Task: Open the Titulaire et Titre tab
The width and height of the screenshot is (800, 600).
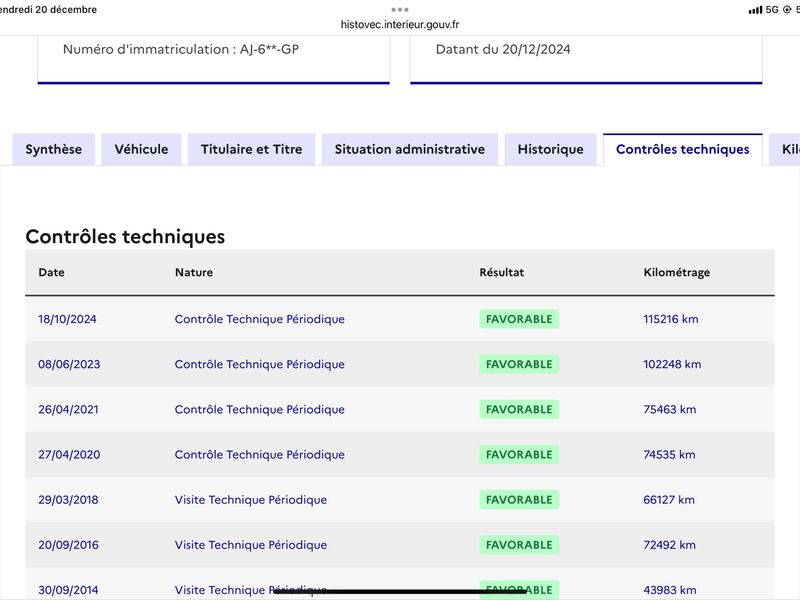Action: [x=252, y=149]
